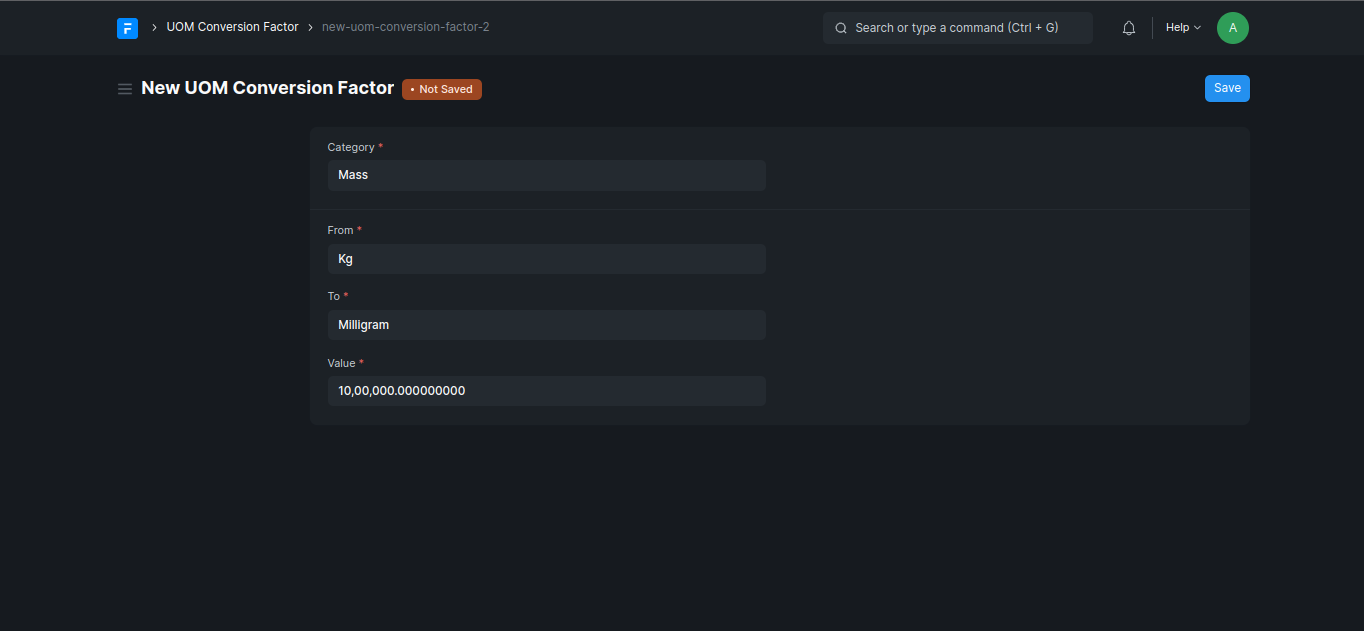Click the Frappe home logo icon
The image size is (1364, 631).
(x=127, y=28)
